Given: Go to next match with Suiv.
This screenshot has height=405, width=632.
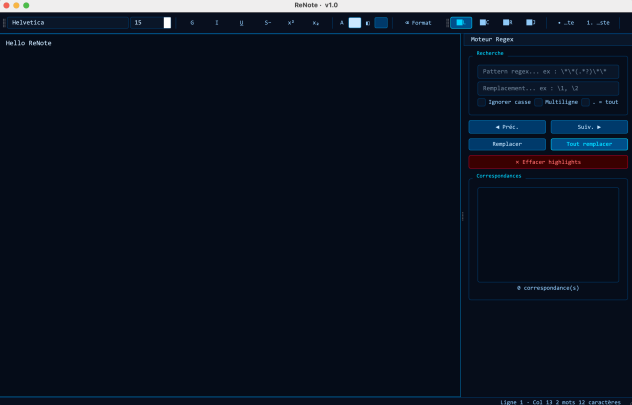Looking at the screenshot, I should [x=589, y=127].
